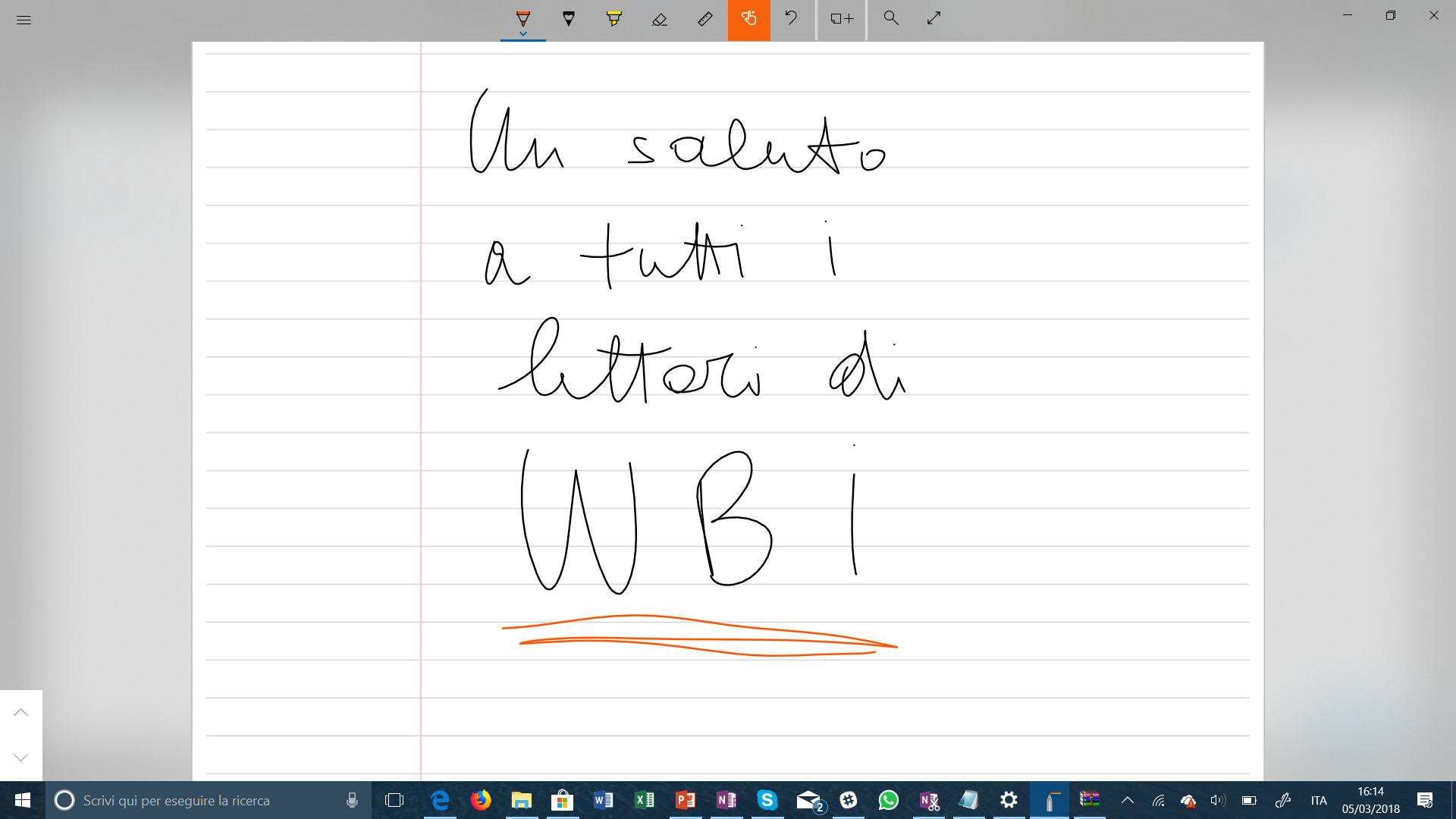Viewport: 1456px width, 819px height.
Task: Open OneNote from the taskbar
Action: tap(726, 800)
